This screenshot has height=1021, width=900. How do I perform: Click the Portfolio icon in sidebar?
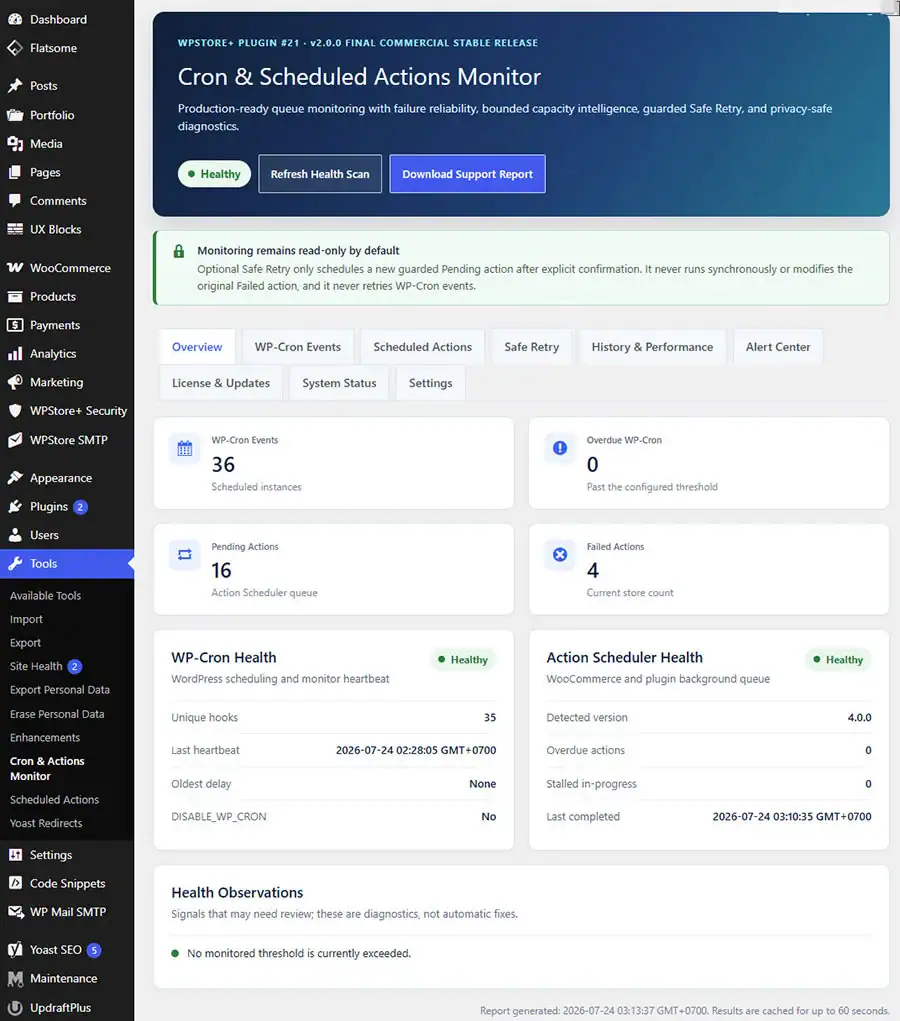click(x=15, y=115)
